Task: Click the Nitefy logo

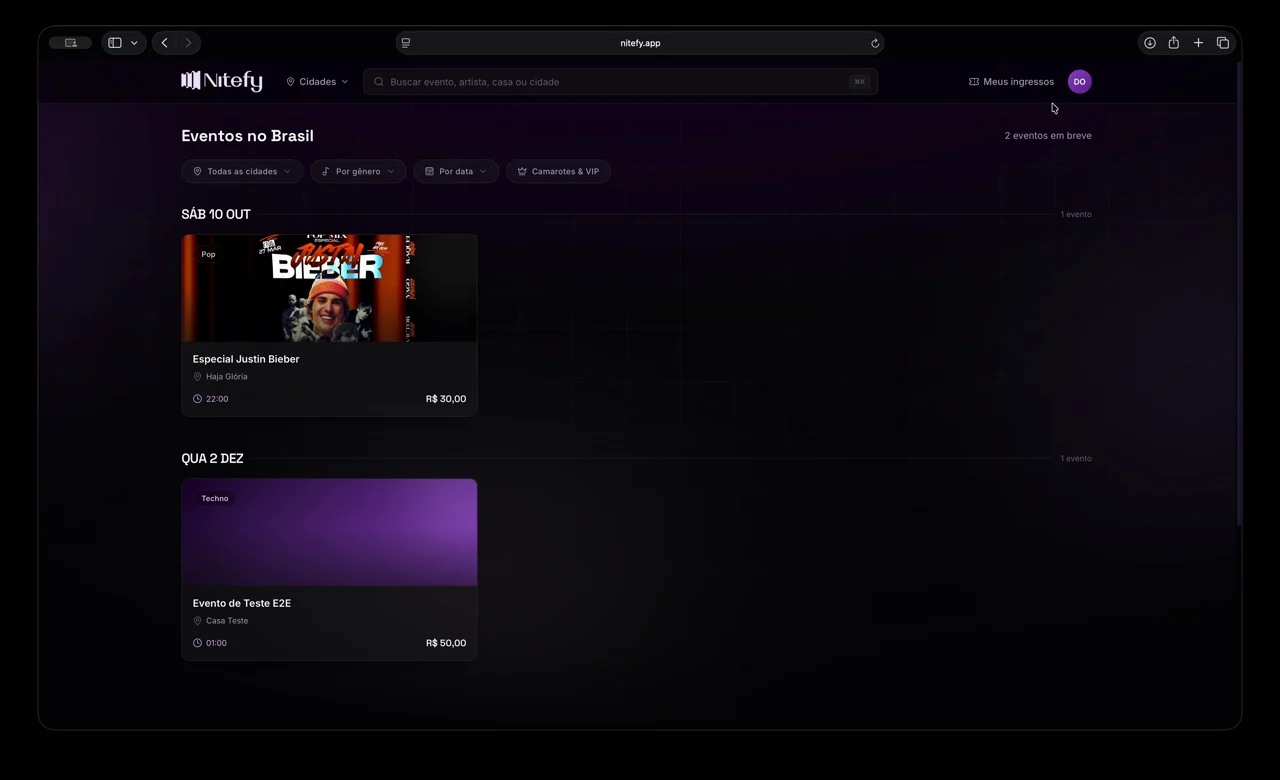Action: click(x=221, y=81)
